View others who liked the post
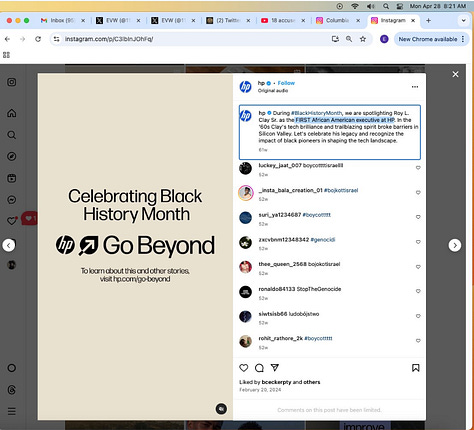 tap(312, 382)
